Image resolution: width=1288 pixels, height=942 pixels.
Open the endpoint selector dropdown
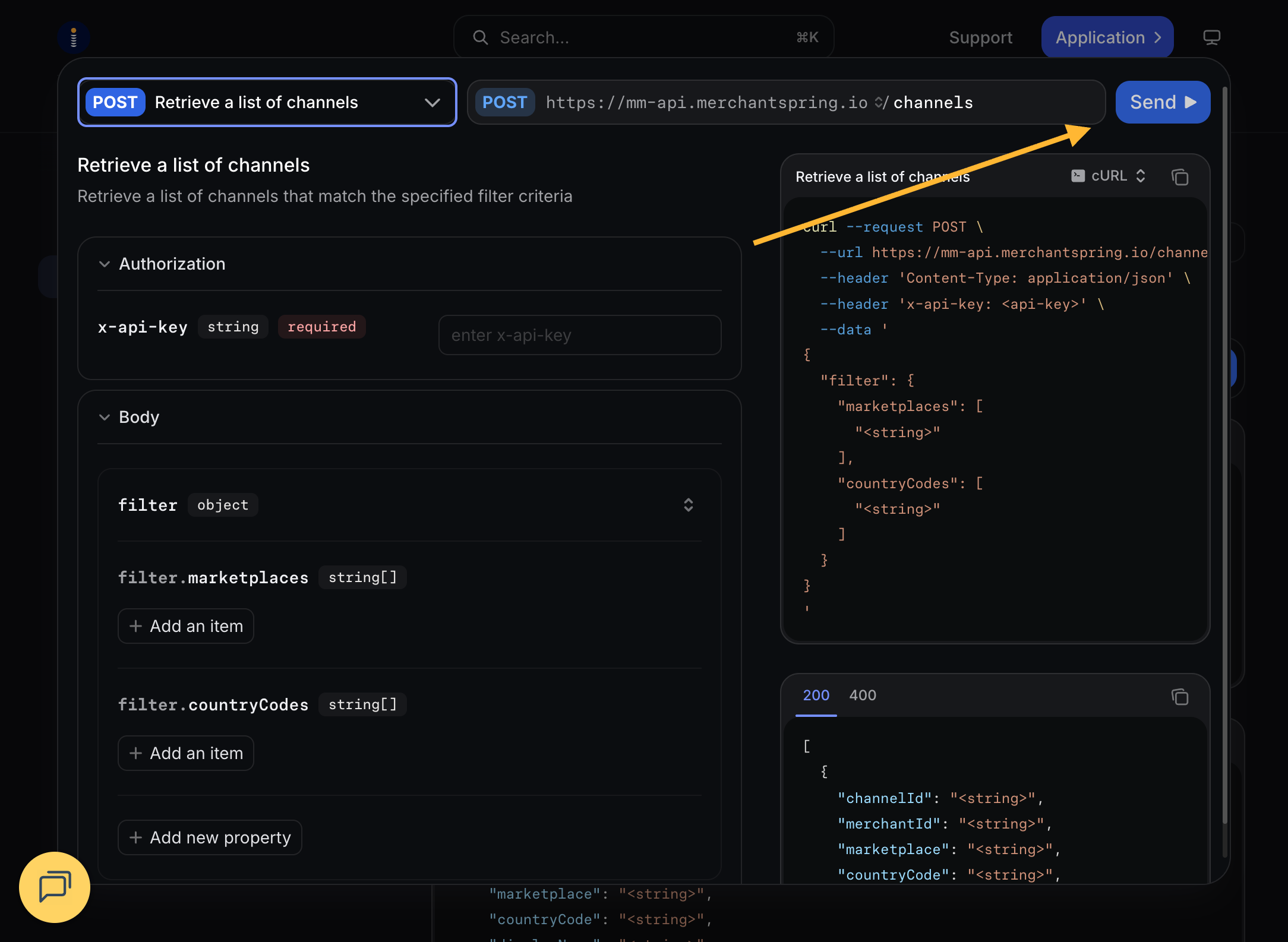pyautogui.click(x=267, y=102)
